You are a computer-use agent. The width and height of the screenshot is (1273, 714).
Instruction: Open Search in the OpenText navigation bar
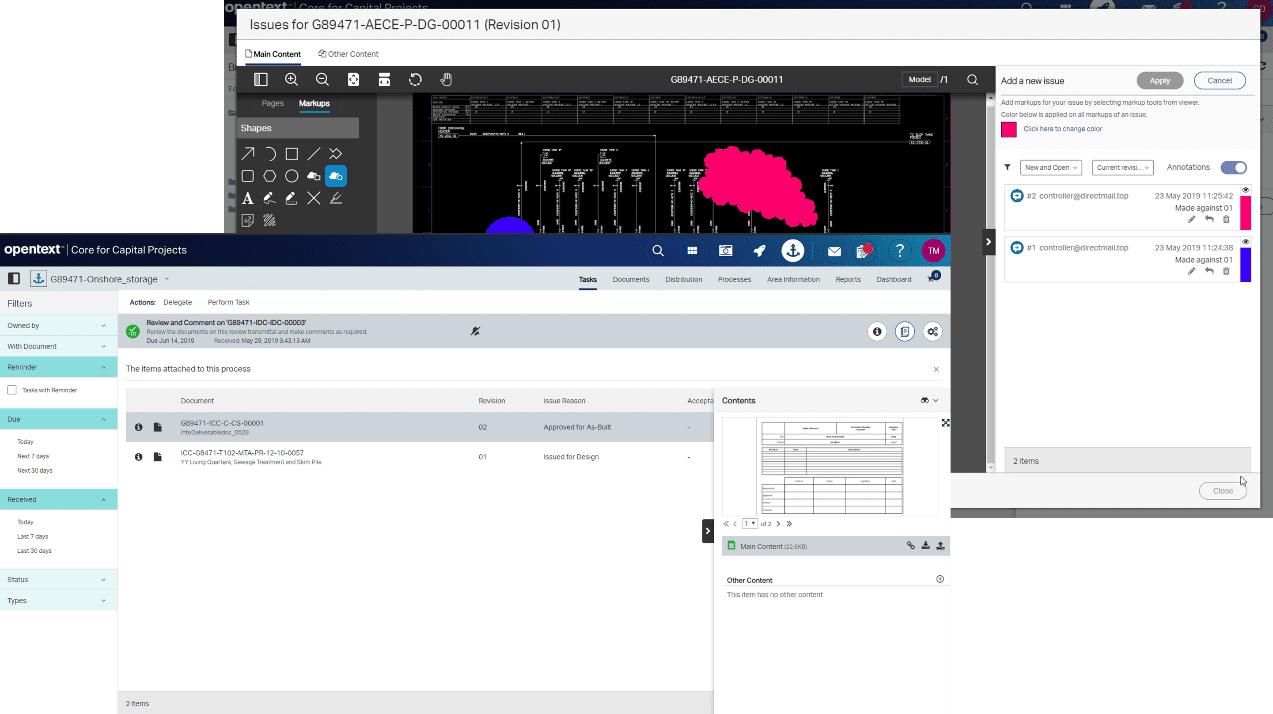(657, 250)
